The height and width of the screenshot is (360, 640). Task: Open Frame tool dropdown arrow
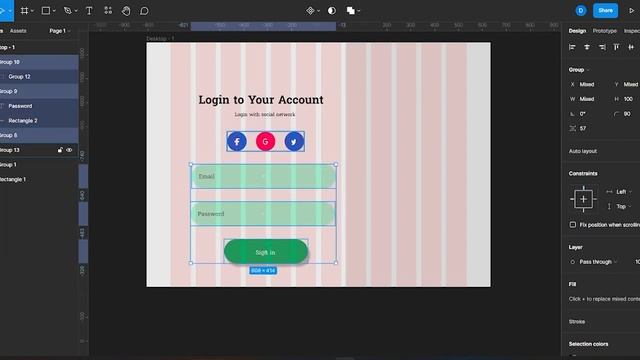click(32, 11)
